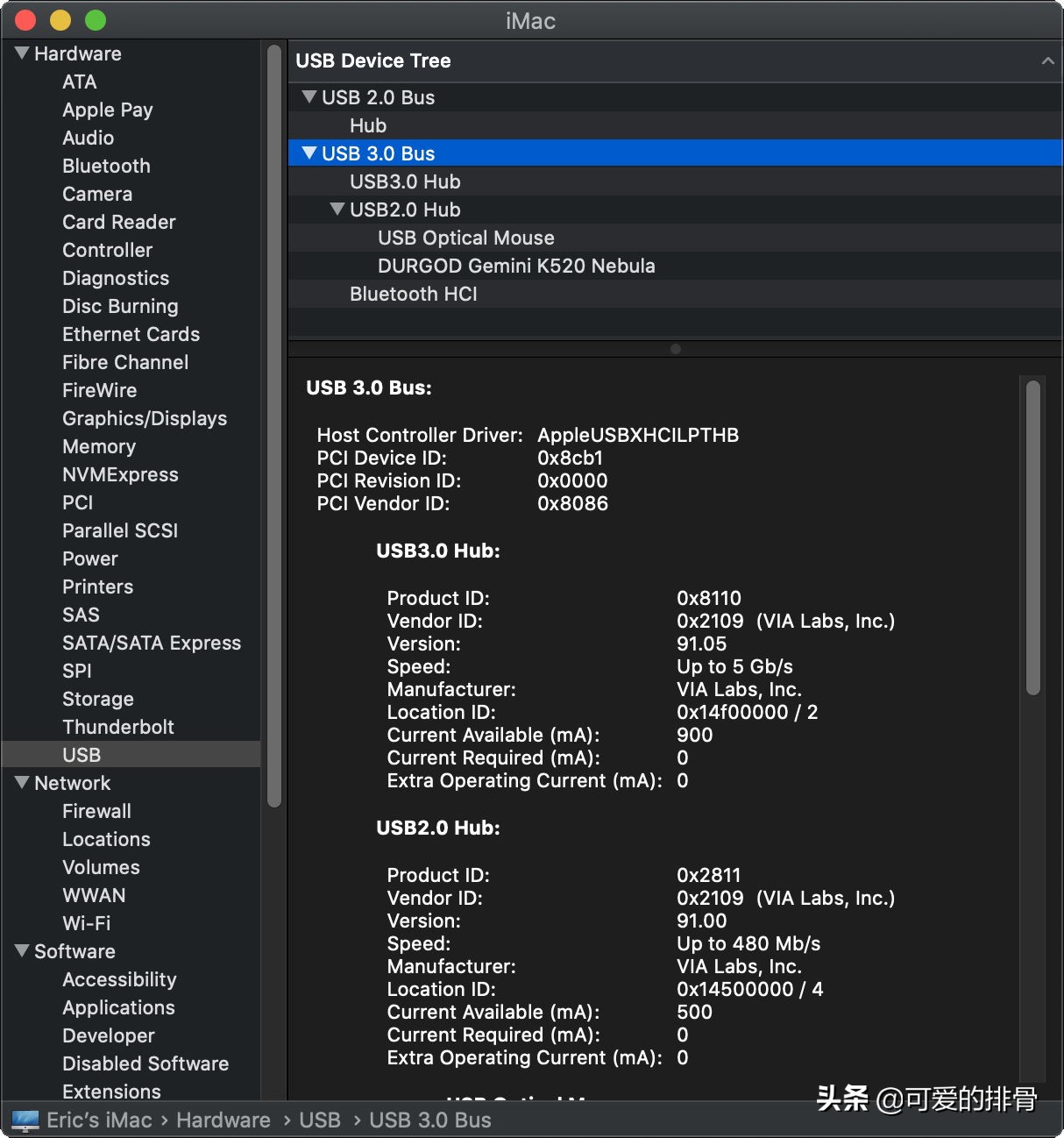Select Bluetooth in the Hardware list
This screenshot has height=1138, width=1064.
point(106,166)
